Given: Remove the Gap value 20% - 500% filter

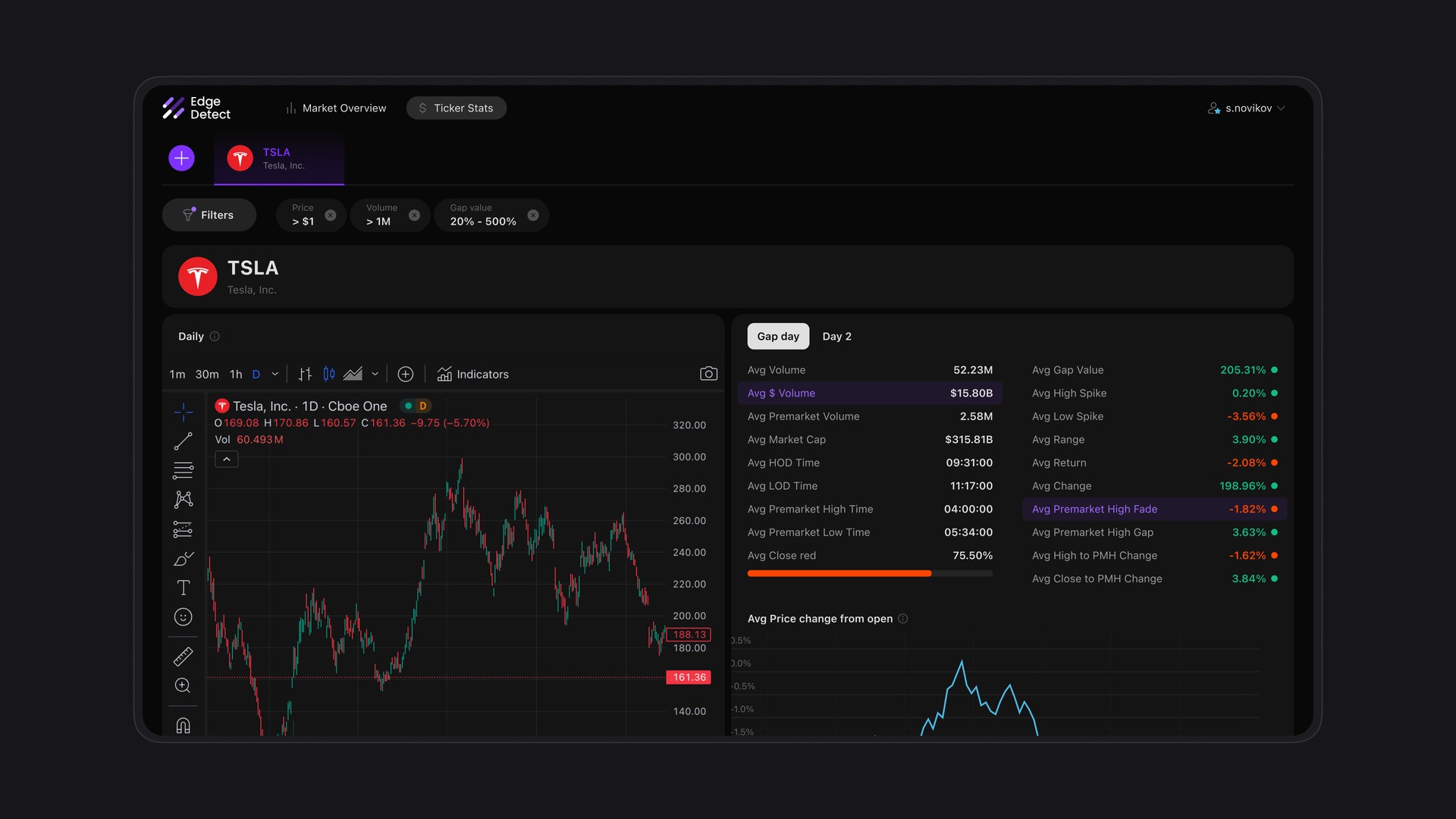Looking at the screenshot, I should pyautogui.click(x=533, y=215).
